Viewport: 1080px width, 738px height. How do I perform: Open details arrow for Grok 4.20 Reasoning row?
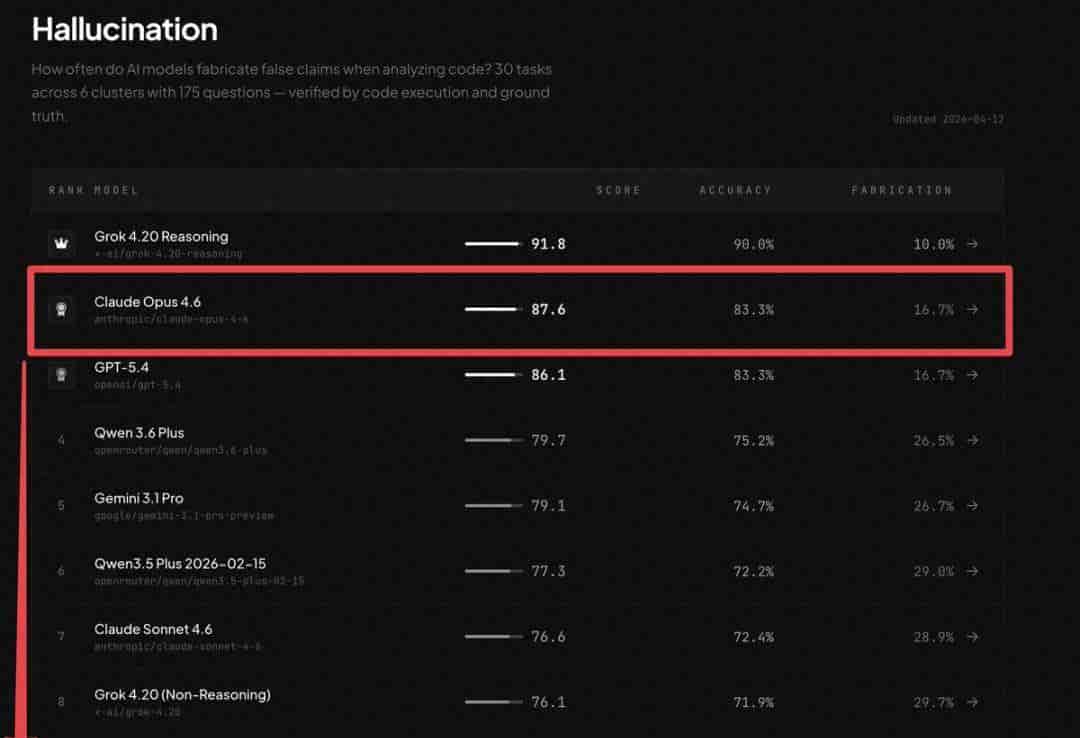coord(972,244)
